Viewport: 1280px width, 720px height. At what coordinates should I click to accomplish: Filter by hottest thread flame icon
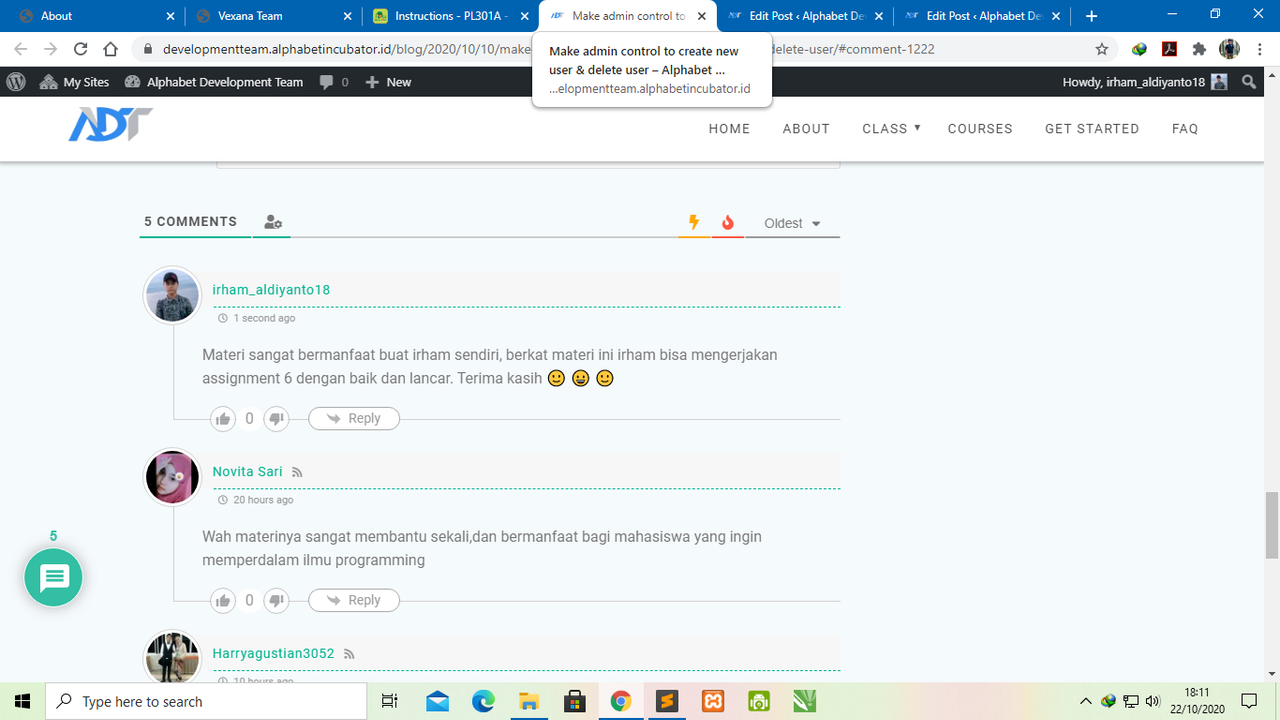click(x=728, y=222)
